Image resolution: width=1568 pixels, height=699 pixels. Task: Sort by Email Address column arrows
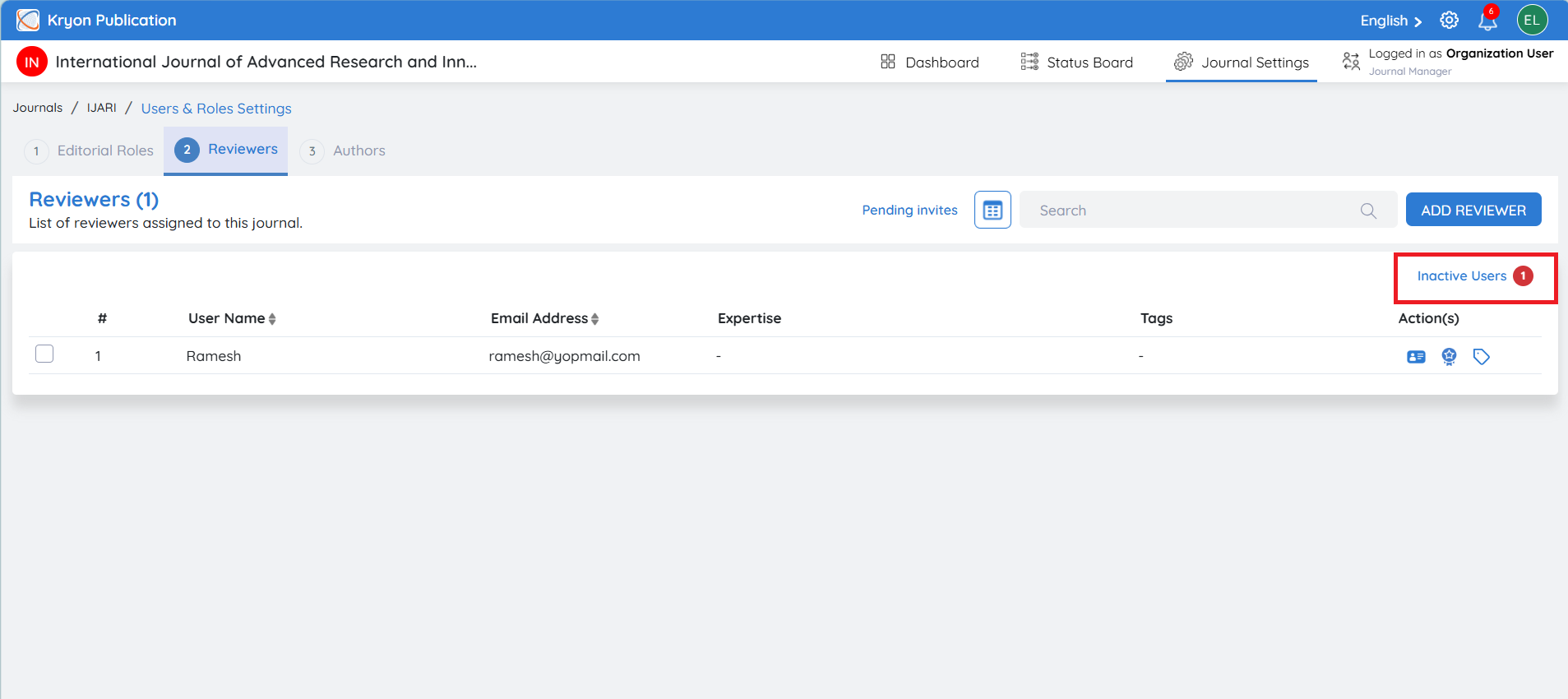point(594,318)
